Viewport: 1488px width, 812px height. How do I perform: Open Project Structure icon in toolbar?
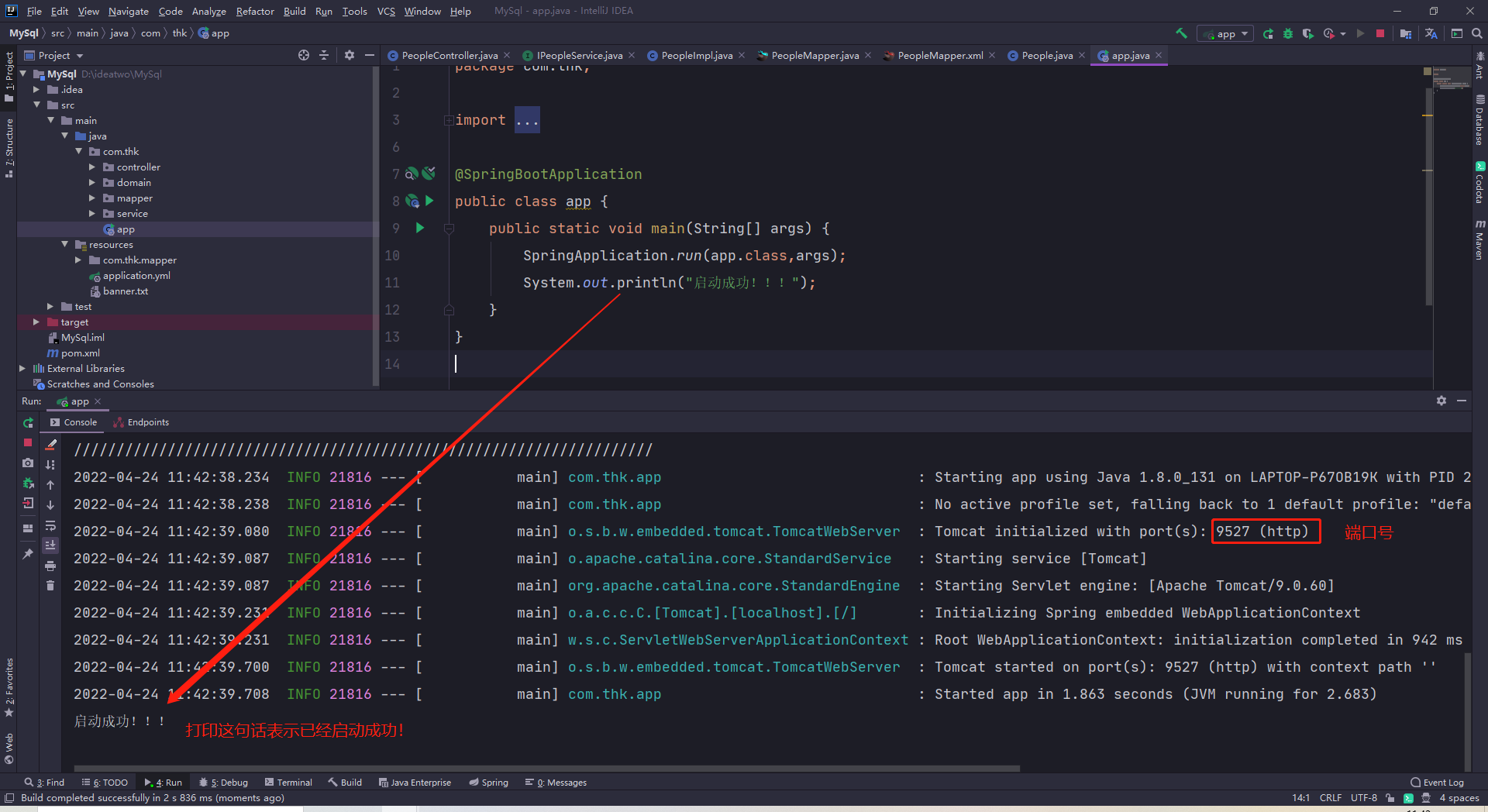coord(1406,33)
